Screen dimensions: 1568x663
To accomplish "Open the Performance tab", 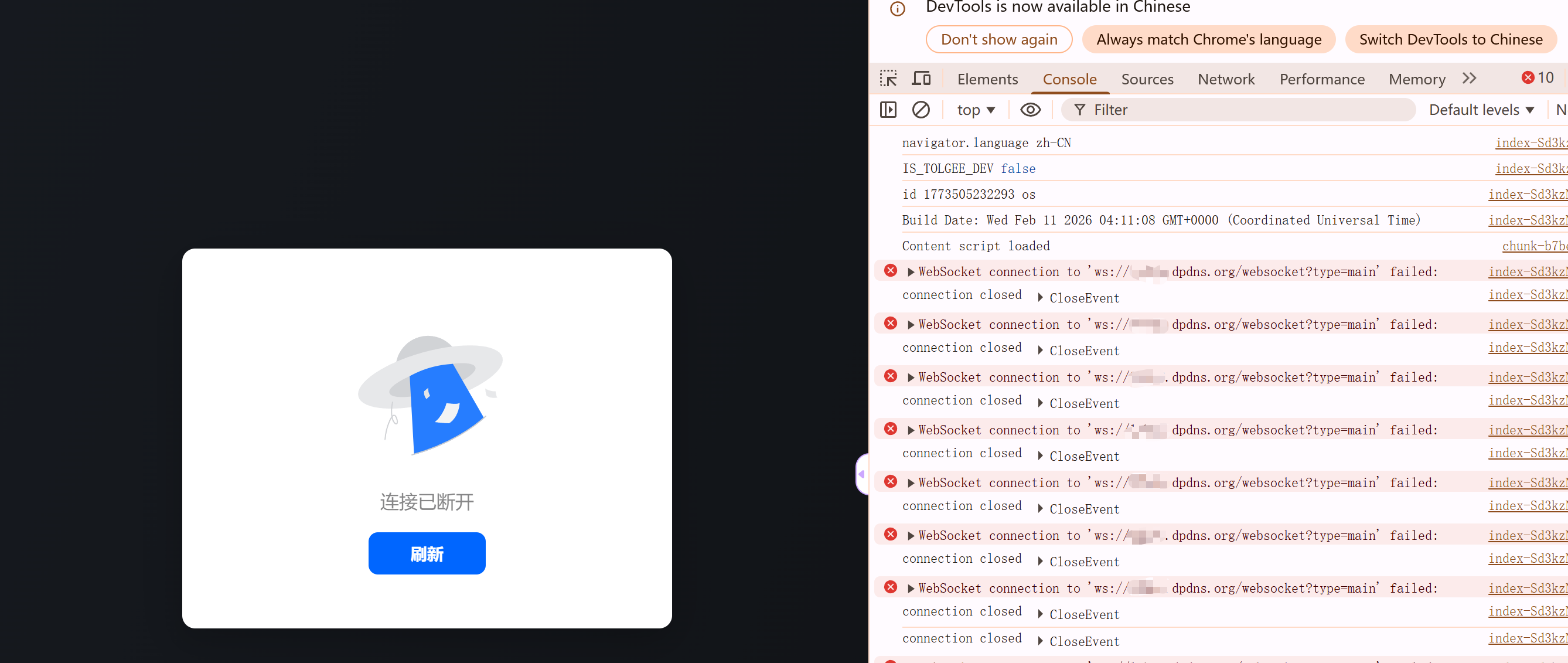I will (1321, 79).
